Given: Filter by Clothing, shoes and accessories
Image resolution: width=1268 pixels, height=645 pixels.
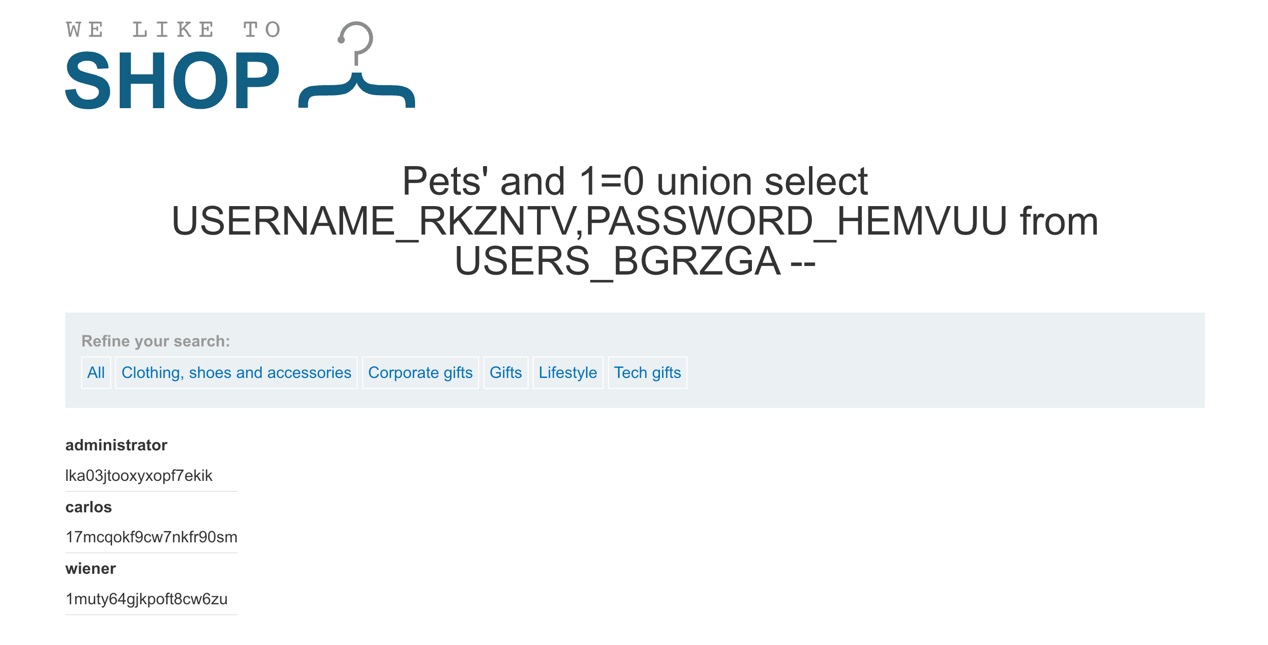Looking at the screenshot, I should click(x=236, y=373).
